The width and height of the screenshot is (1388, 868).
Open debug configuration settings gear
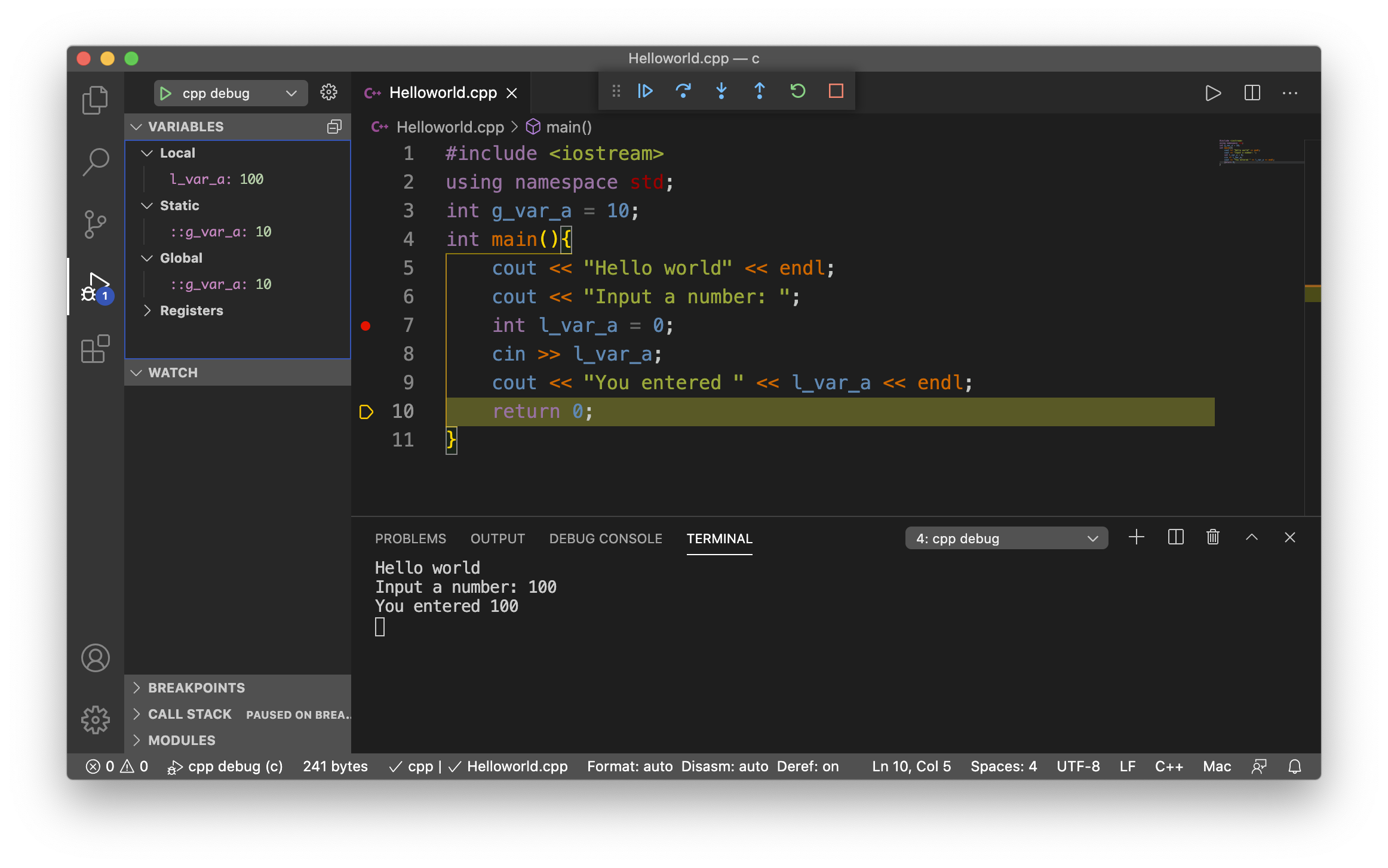tap(329, 92)
